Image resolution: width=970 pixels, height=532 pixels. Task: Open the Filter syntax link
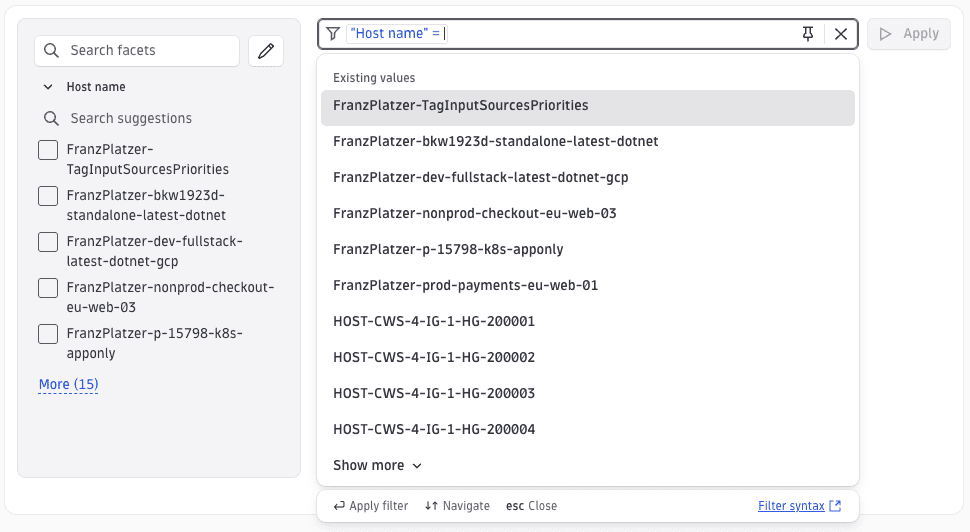791,505
